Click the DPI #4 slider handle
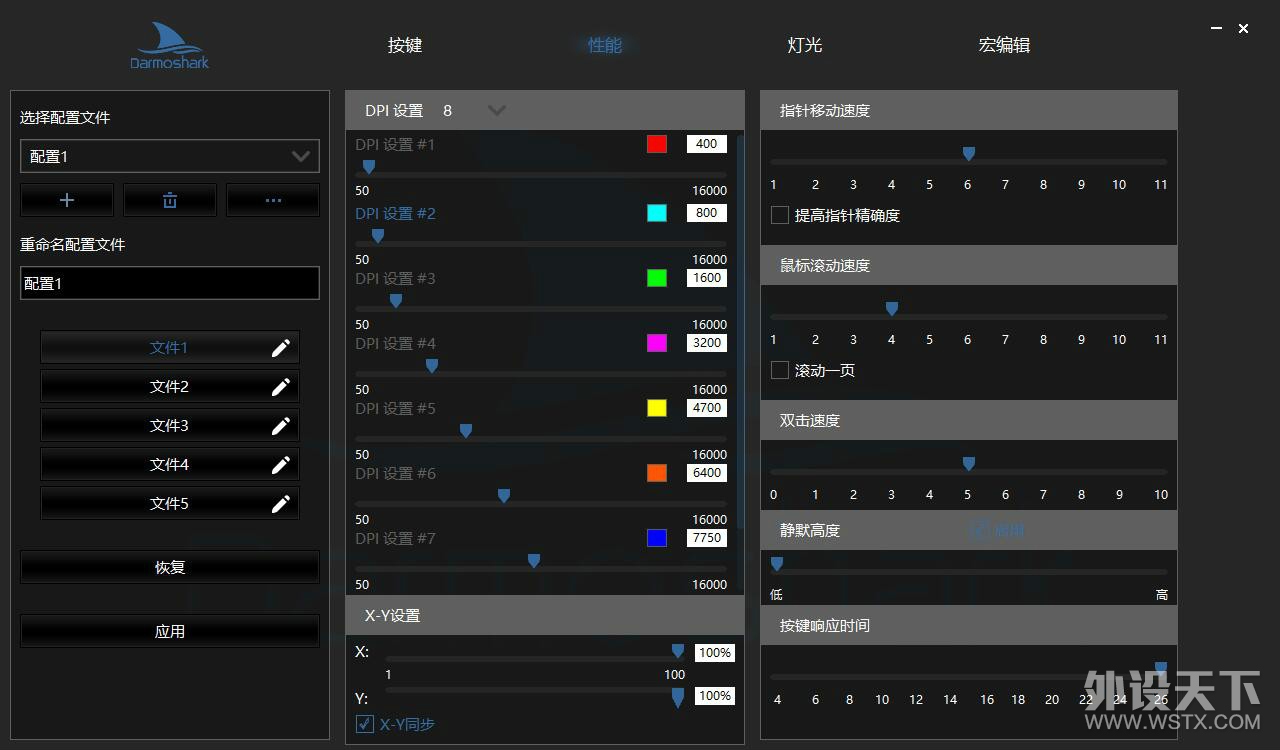 point(432,366)
